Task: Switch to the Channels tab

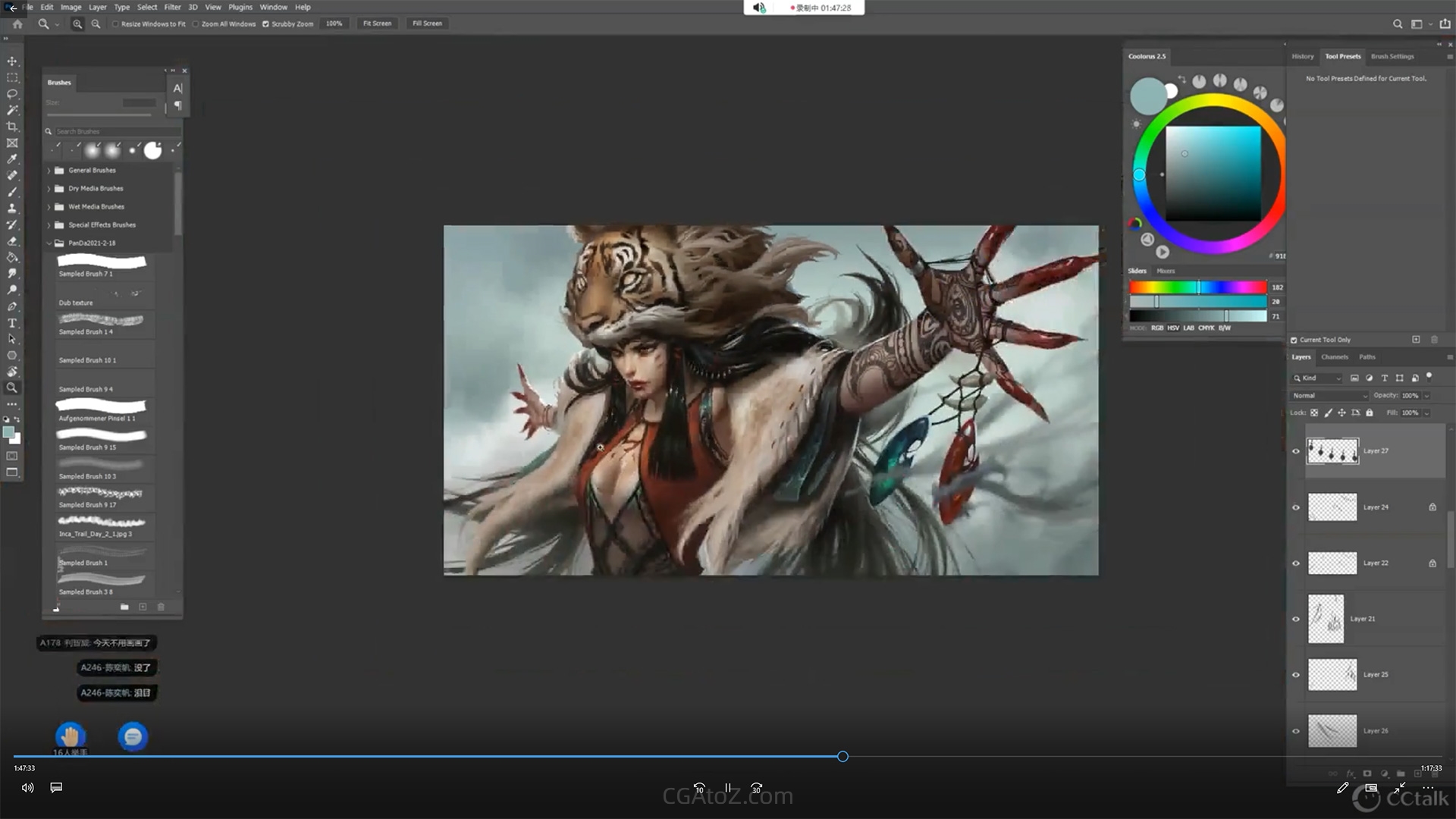Action: [x=1334, y=357]
